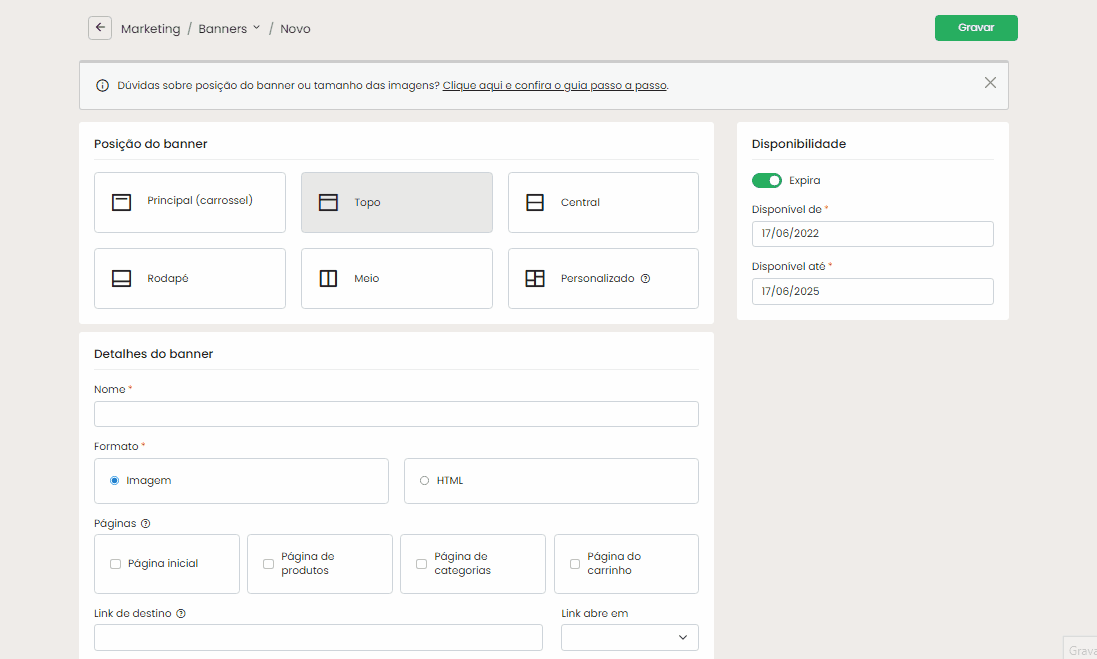This screenshot has width=1097, height=659.
Task: Select the Meio banner position
Action: (x=397, y=278)
